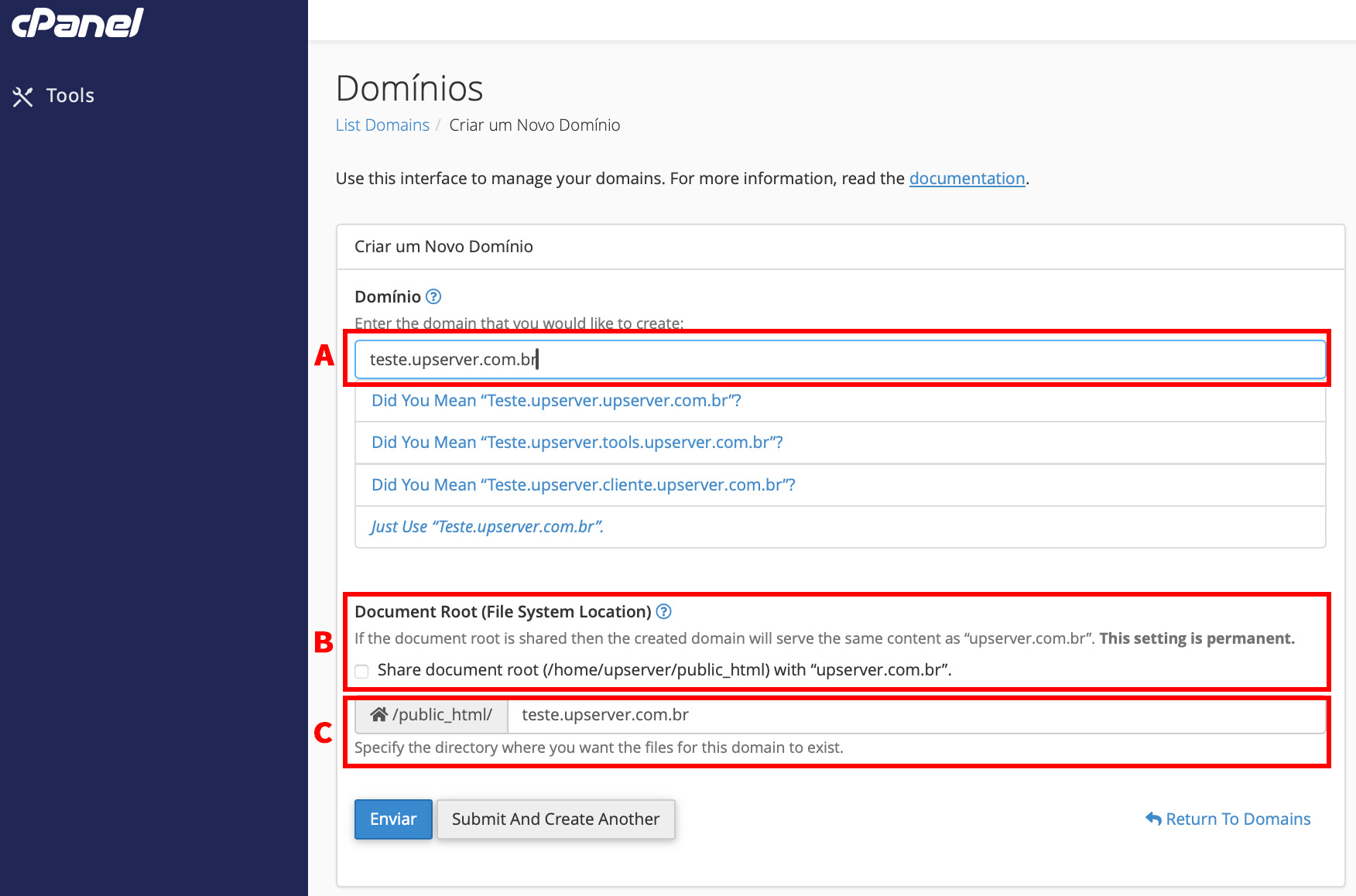Image resolution: width=1356 pixels, height=896 pixels.
Task: Click the Tools wrench icon in sidebar
Action: click(22, 97)
